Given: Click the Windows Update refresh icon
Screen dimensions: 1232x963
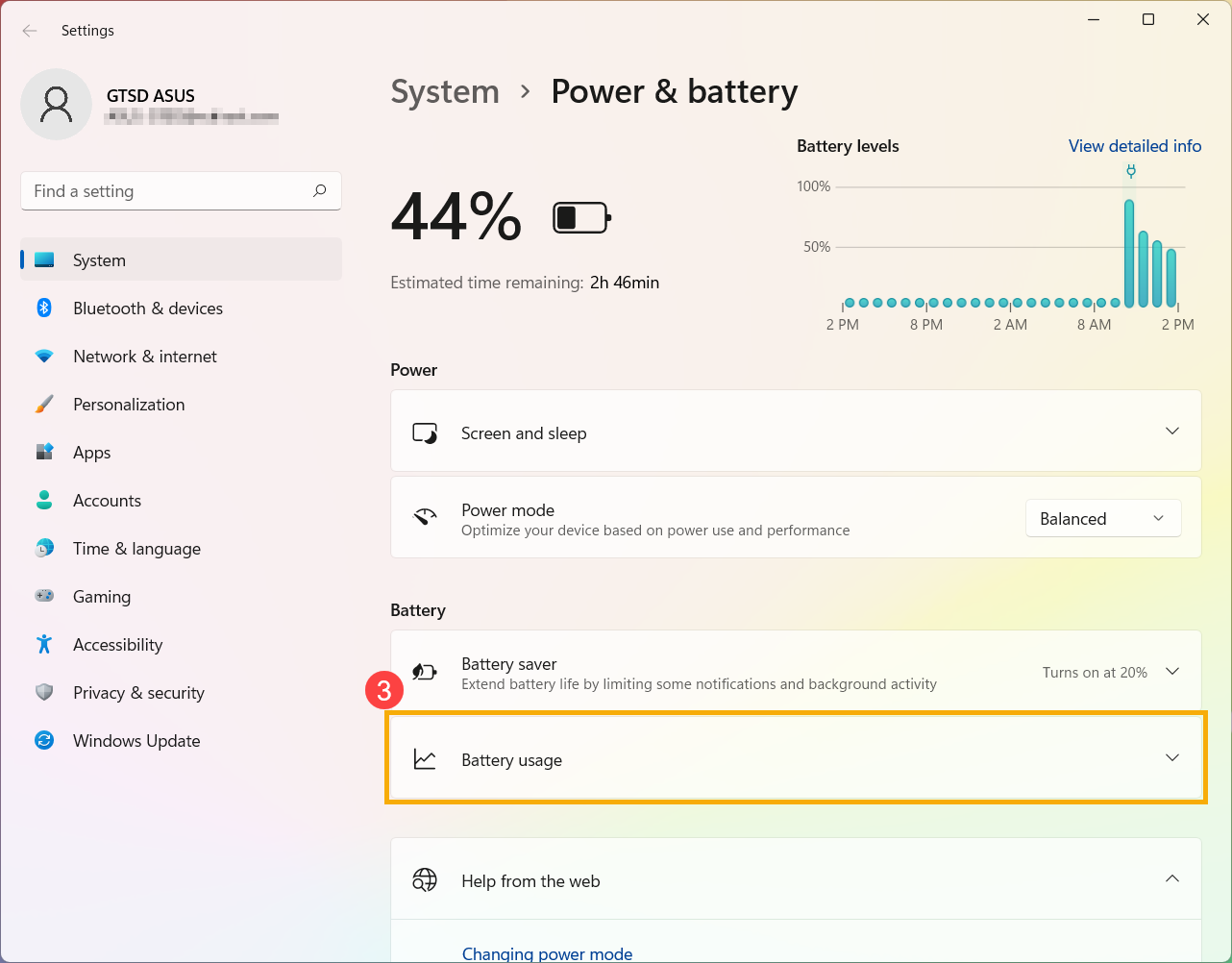Looking at the screenshot, I should click(44, 740).
